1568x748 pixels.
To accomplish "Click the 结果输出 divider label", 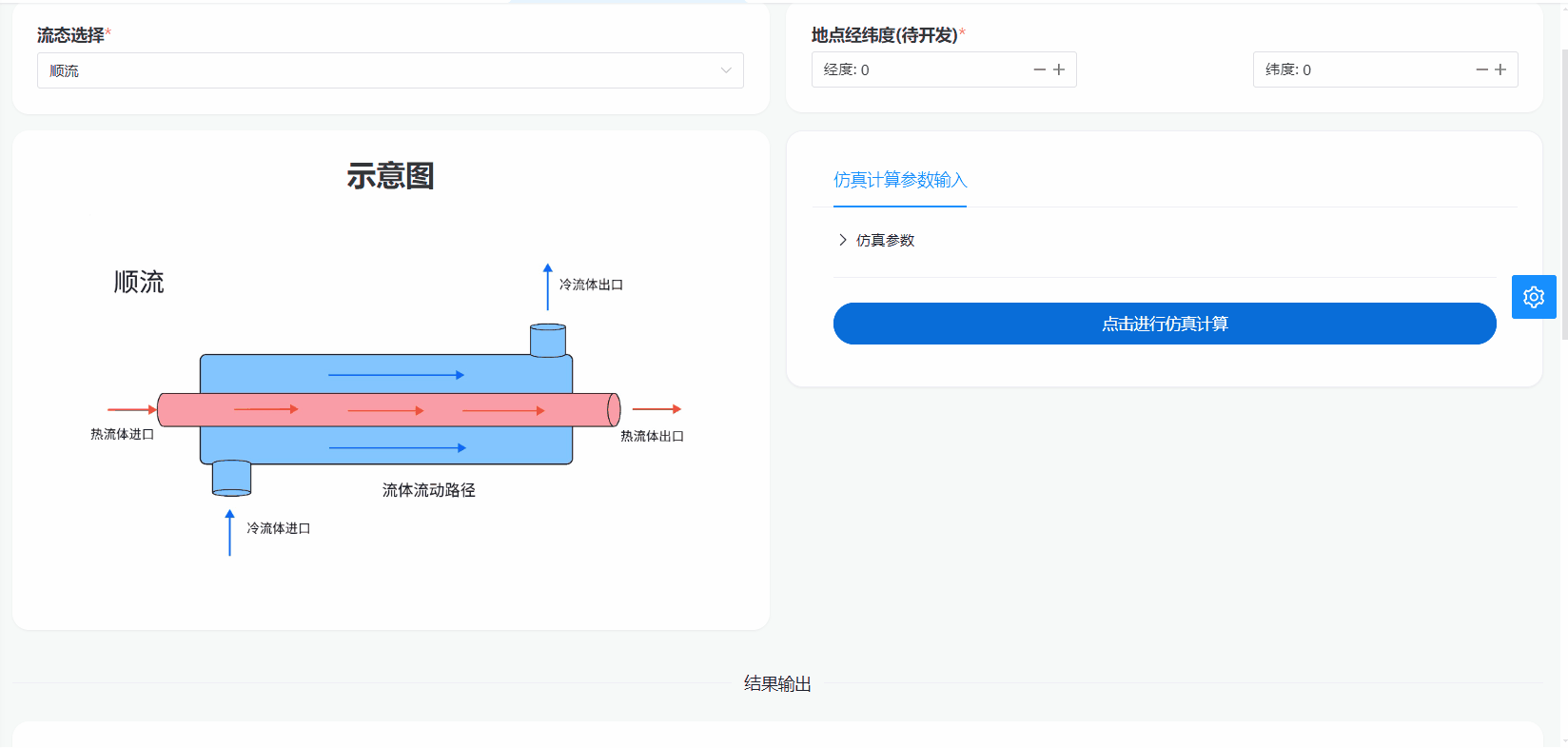I will coord(777,683).
